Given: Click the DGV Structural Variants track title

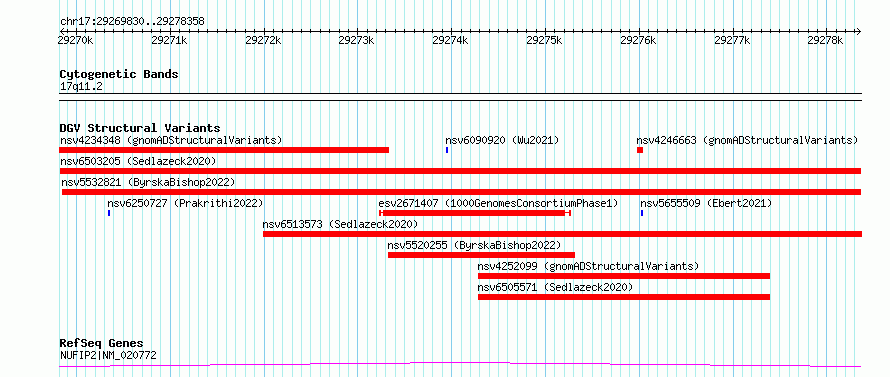Looking at the screenshot, I should point(140,128).
